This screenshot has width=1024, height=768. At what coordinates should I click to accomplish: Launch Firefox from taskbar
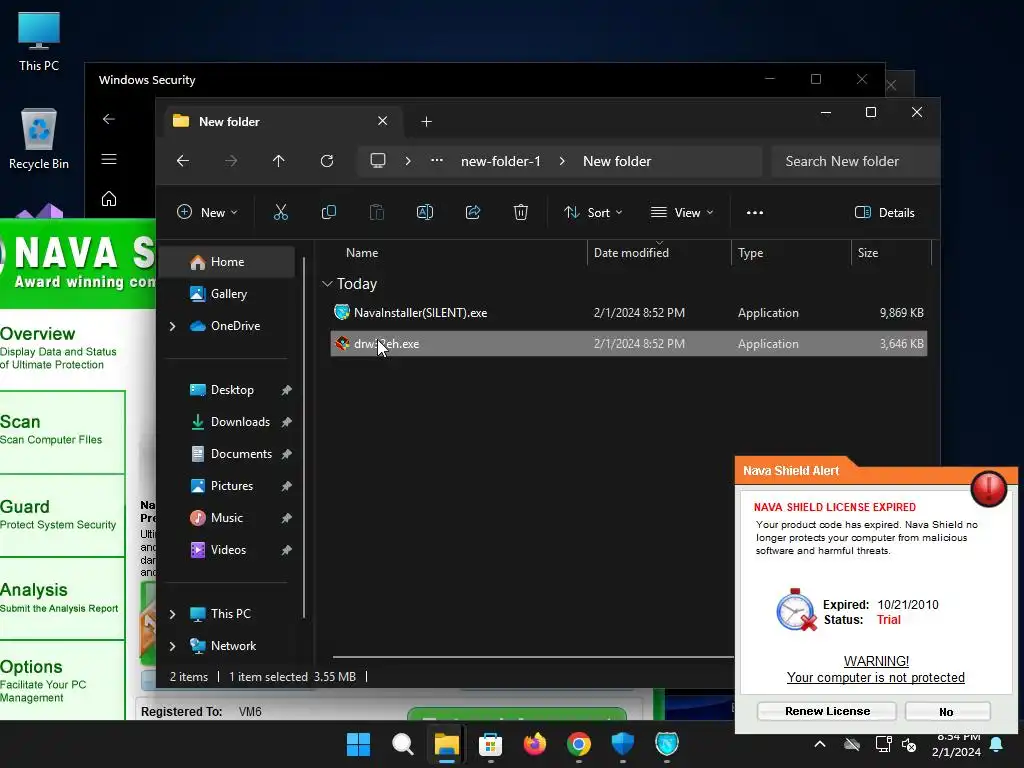pos(535,744)
